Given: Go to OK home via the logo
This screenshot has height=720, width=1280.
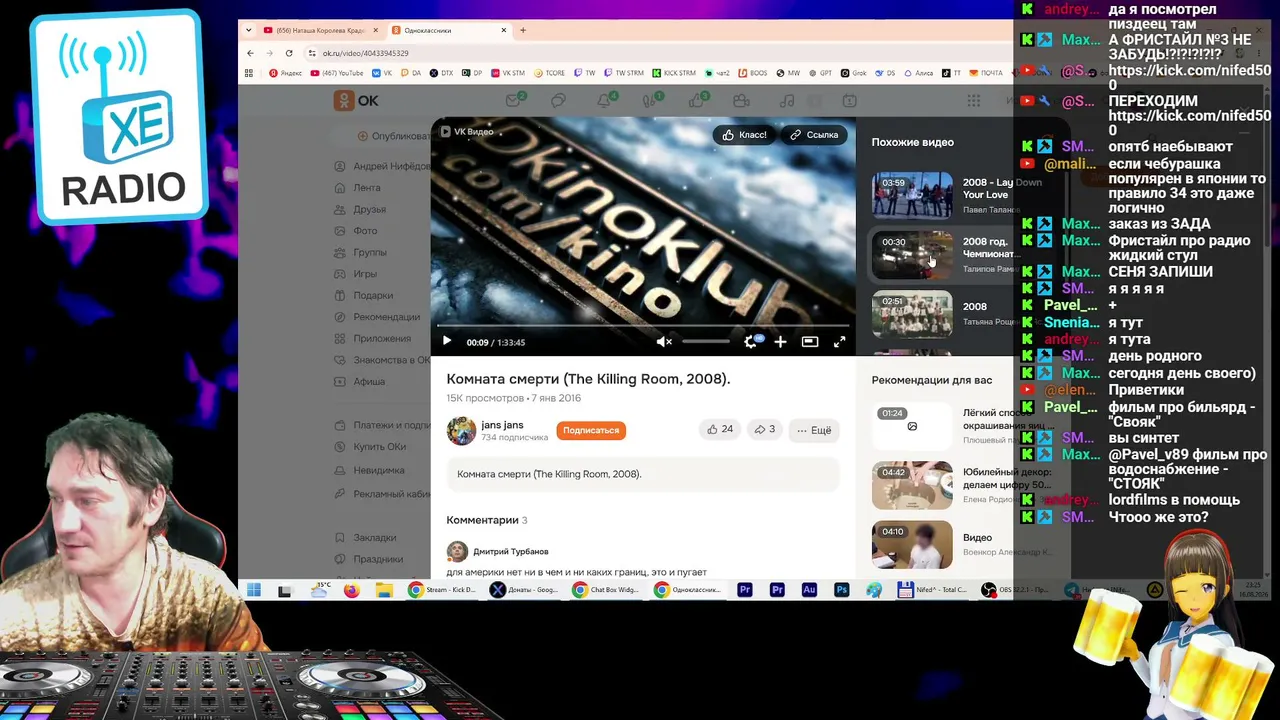Looking at the screenshot, I should (x=356, y=100).
